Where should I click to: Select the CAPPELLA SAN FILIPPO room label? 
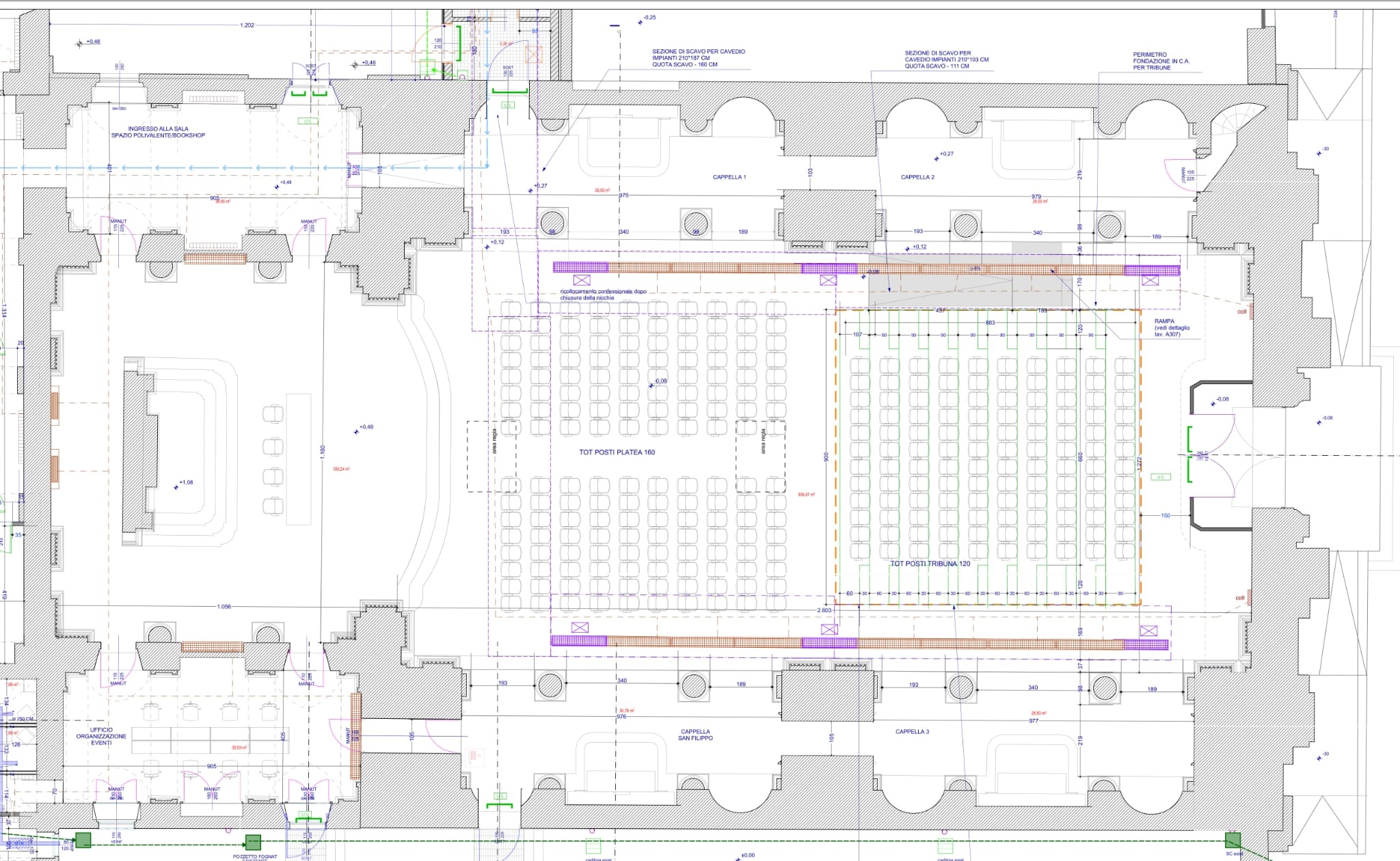click(x=695, y=735)
